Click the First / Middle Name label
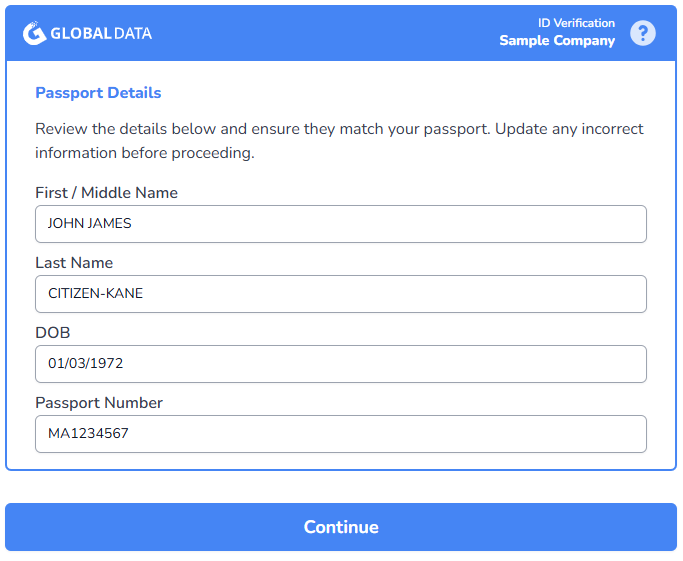 [106, 193]
